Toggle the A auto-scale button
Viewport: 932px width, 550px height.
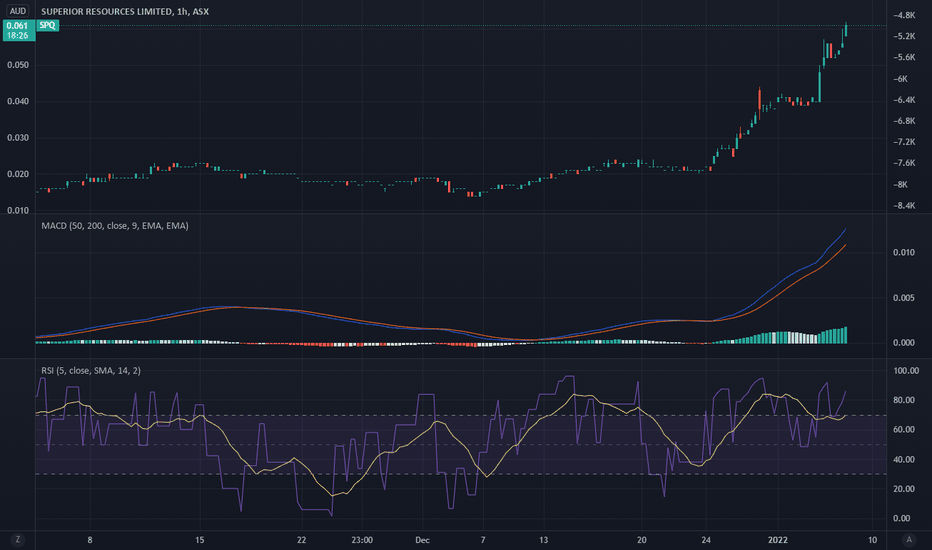click(x=909, y=540)
